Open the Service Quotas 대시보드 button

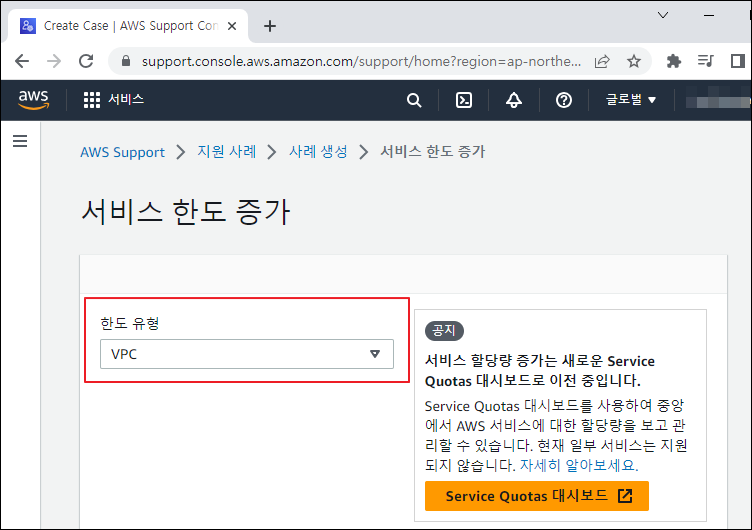(x=537, y=496)
